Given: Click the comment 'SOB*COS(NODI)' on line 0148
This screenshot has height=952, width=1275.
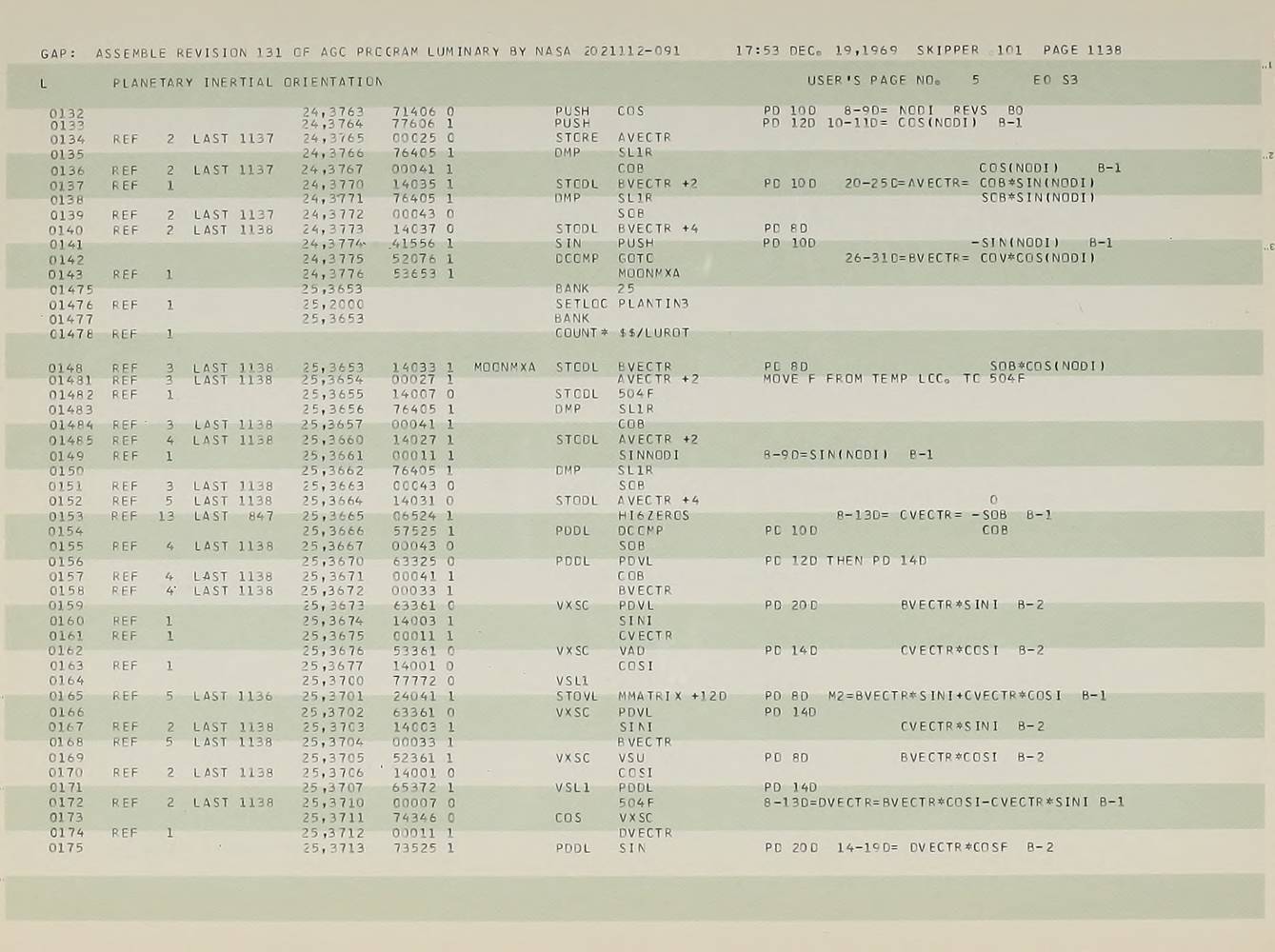Looking at the screenshot, I should 1047,366.
